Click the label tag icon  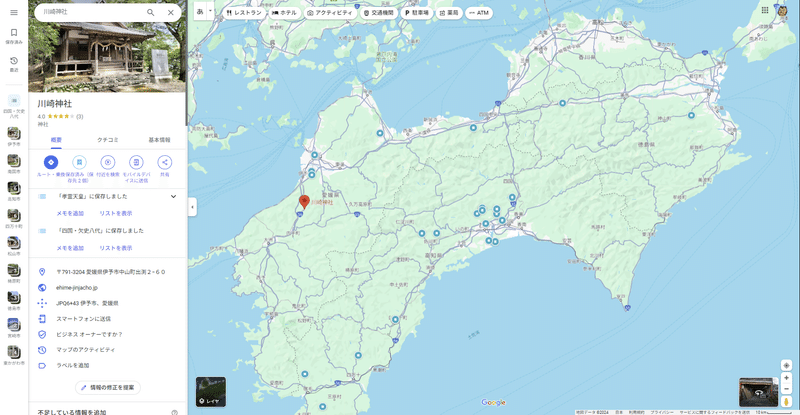(42, 365)
